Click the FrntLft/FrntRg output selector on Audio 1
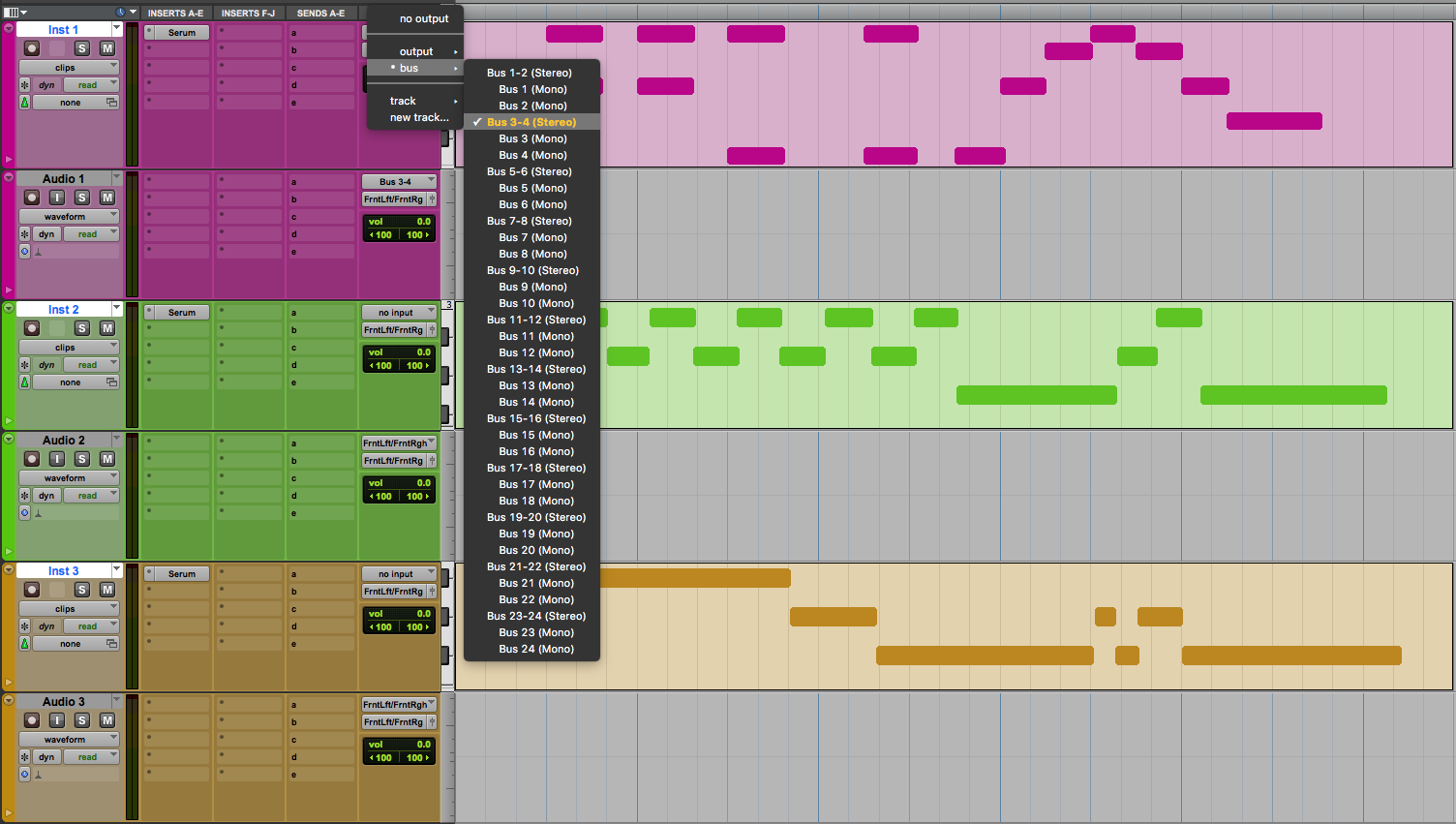This screenshot has height=824, width=1456. click(394, 199)
